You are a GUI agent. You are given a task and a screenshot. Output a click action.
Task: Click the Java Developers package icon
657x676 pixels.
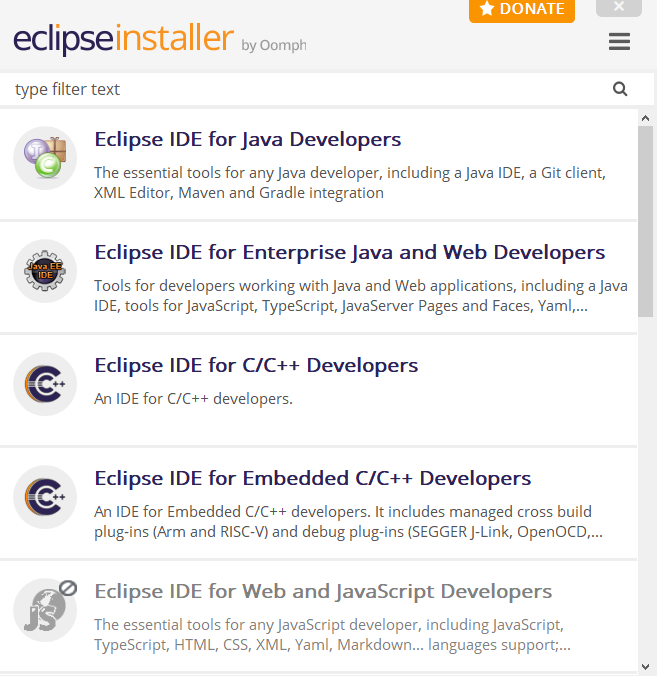[45, 158]
